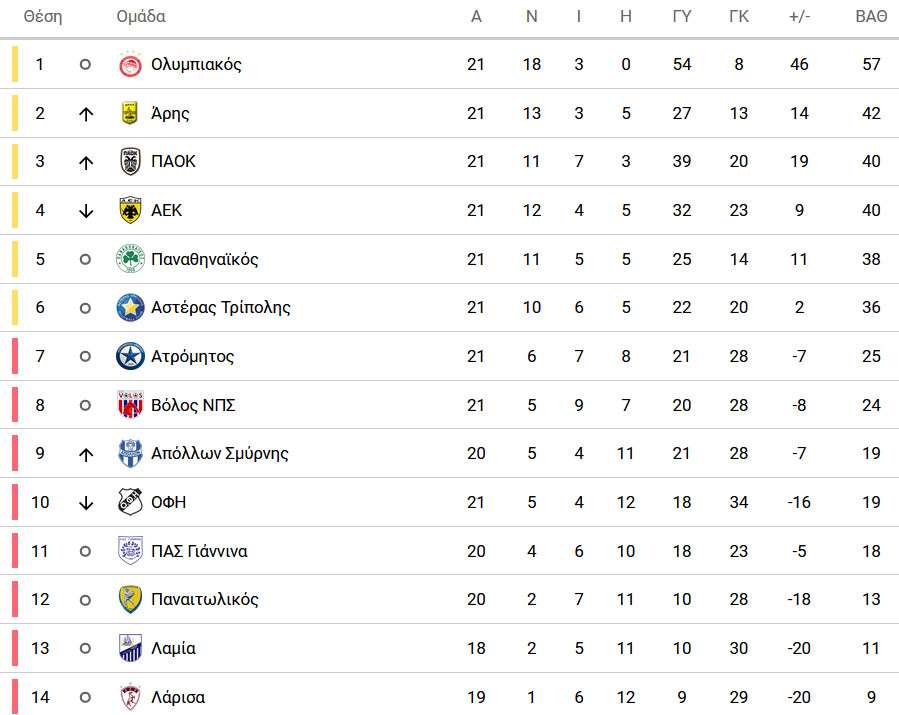This screenshot has width=899, height=715.
Task: Open the Λαμία team name link
Action: pyautogui.click(x=173, y=648)
